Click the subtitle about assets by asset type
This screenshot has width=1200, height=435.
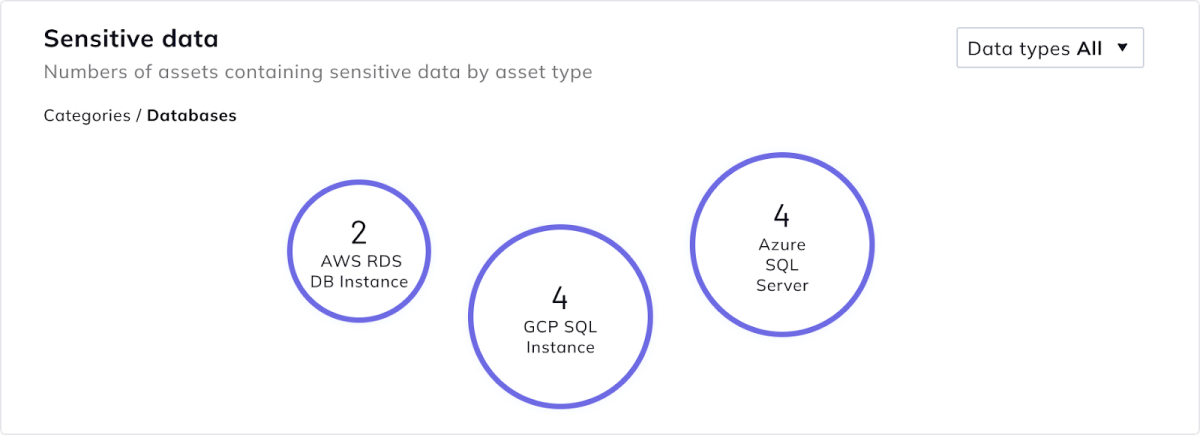[318, 72]
